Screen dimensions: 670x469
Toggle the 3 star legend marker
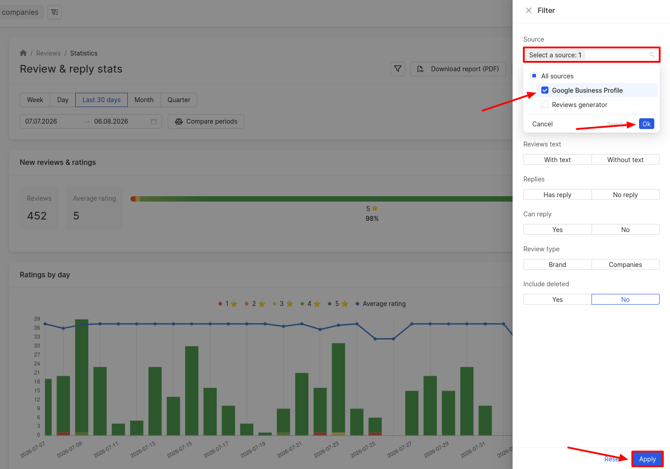[282, 304]
